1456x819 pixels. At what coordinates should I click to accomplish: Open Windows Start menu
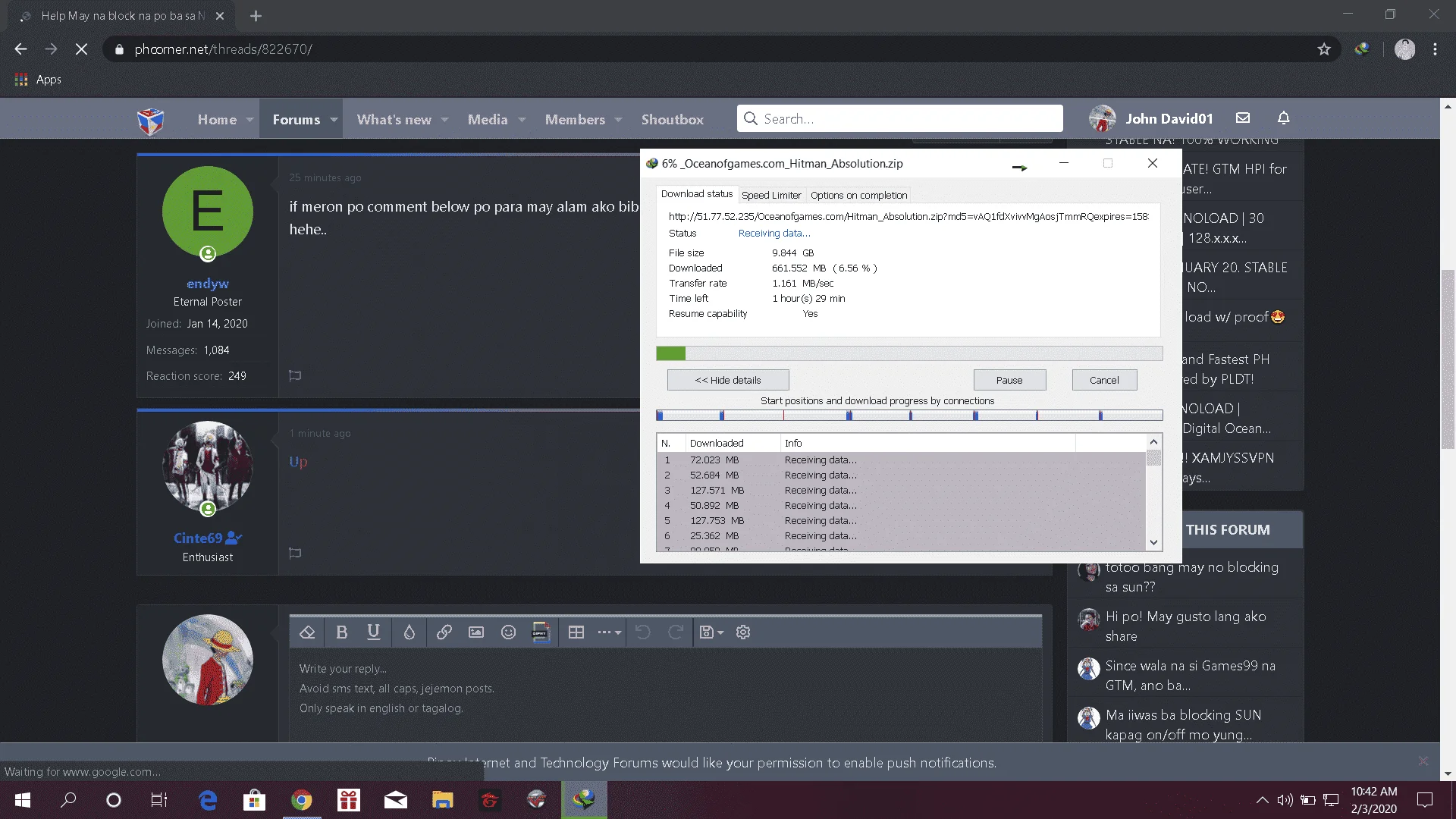[23, 800]
